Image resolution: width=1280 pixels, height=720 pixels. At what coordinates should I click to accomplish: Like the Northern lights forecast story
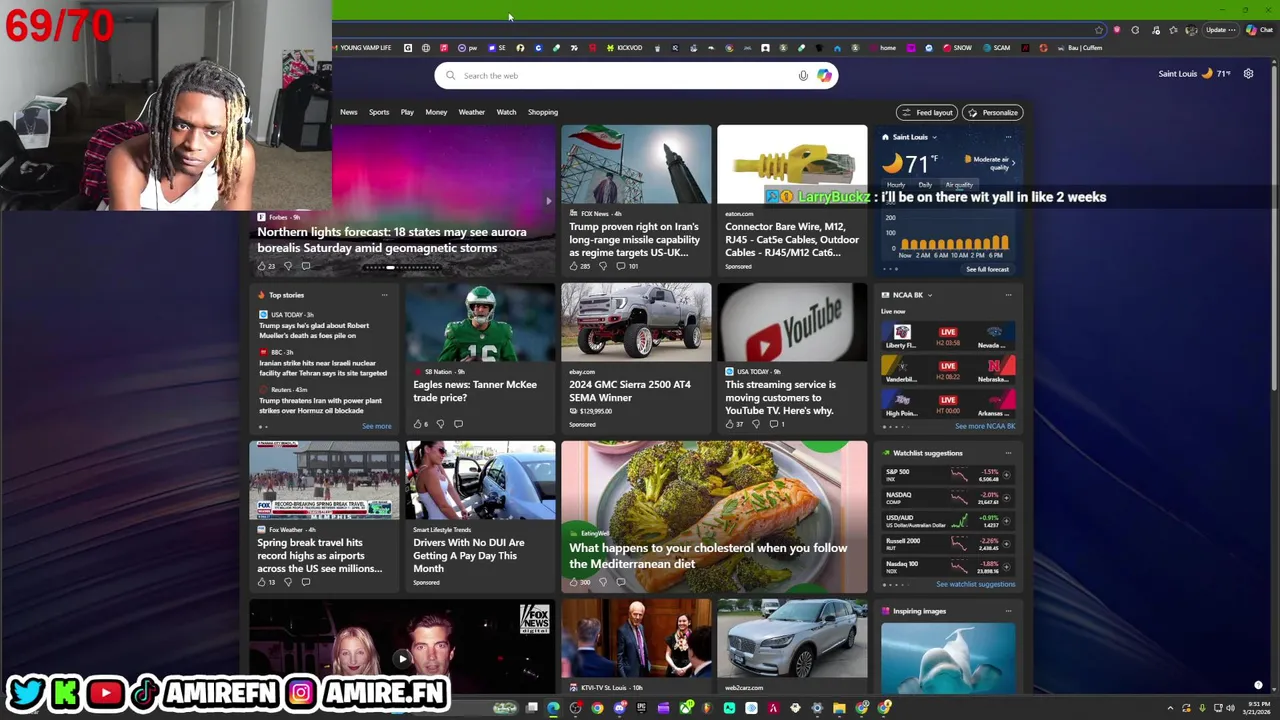pyautogui.click(x=262, y=266)
